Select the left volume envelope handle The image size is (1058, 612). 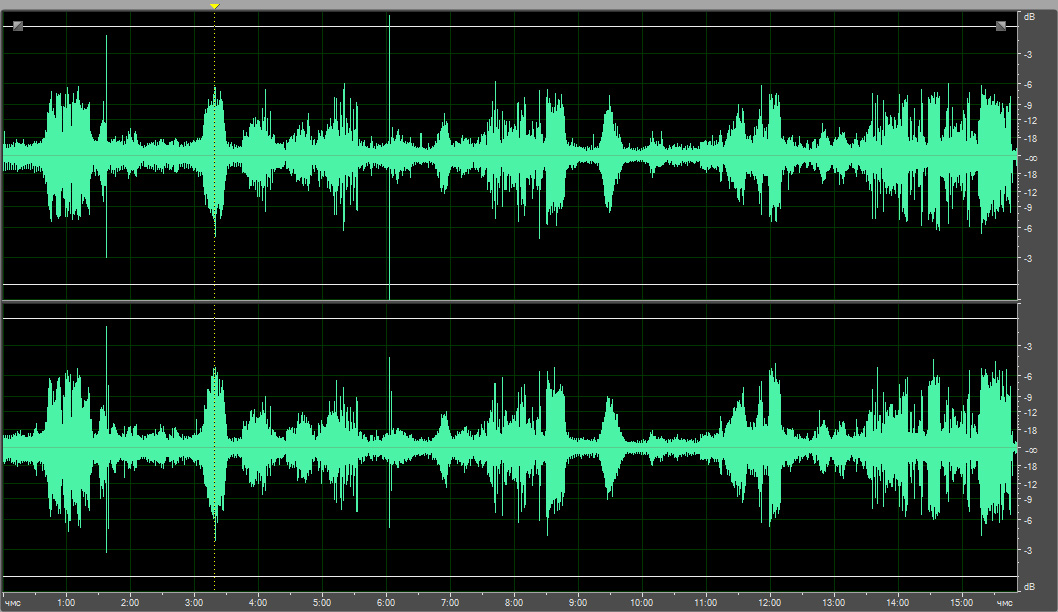click(x=18, y=26)
